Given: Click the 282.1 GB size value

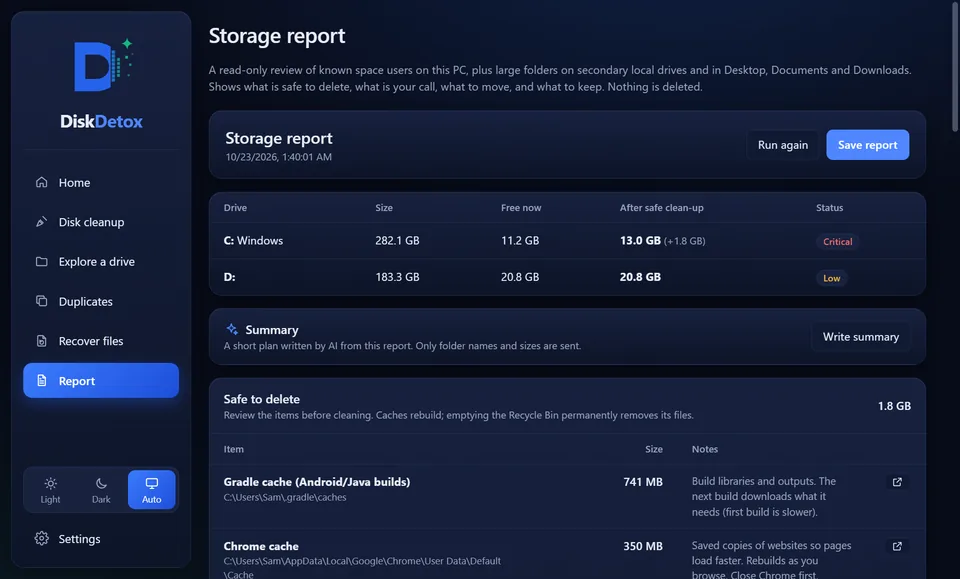Looking at the screenshot, I should tap(397, 241).
